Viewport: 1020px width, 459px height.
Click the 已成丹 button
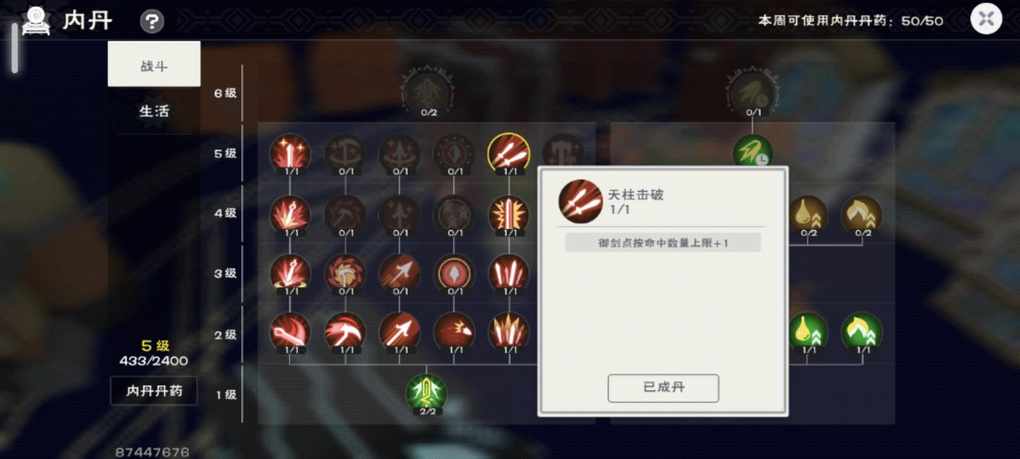(x=663, y=388)
